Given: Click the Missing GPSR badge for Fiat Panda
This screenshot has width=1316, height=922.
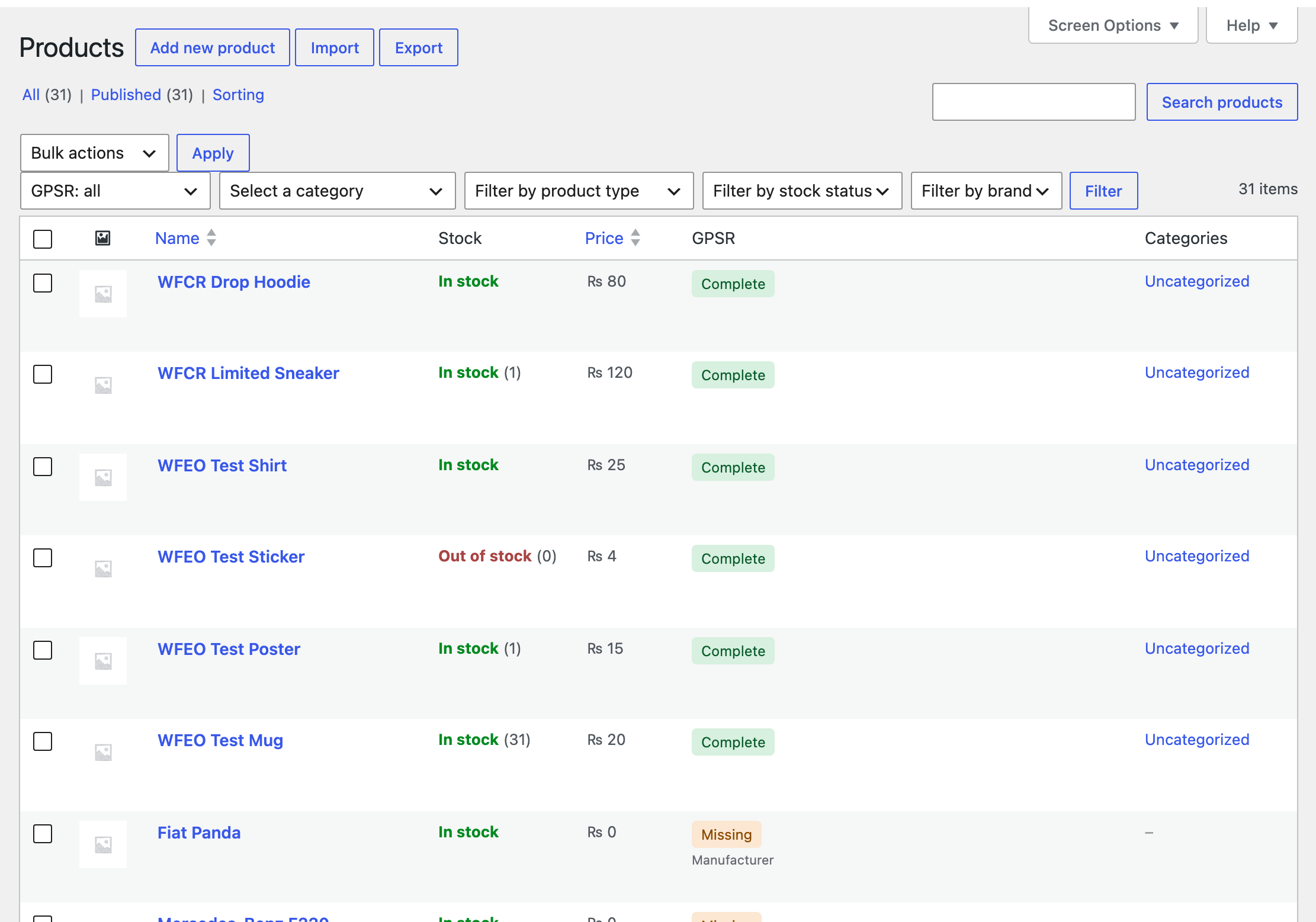Looking at the screenshot, I should point(726,834).
